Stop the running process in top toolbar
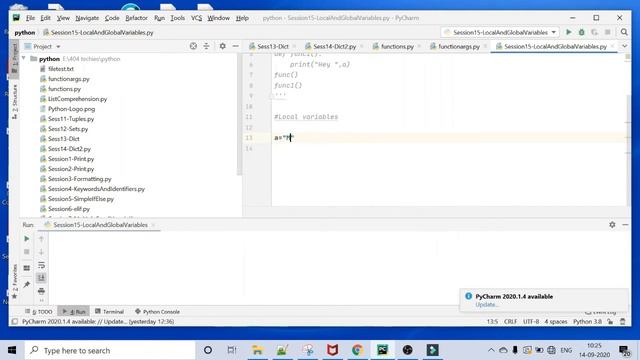Viewport: 640px width, 360px height. [607, 32]
